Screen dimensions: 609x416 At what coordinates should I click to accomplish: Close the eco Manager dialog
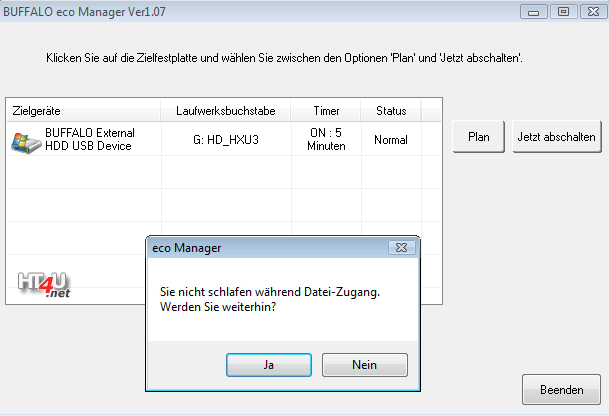(402, 247)
